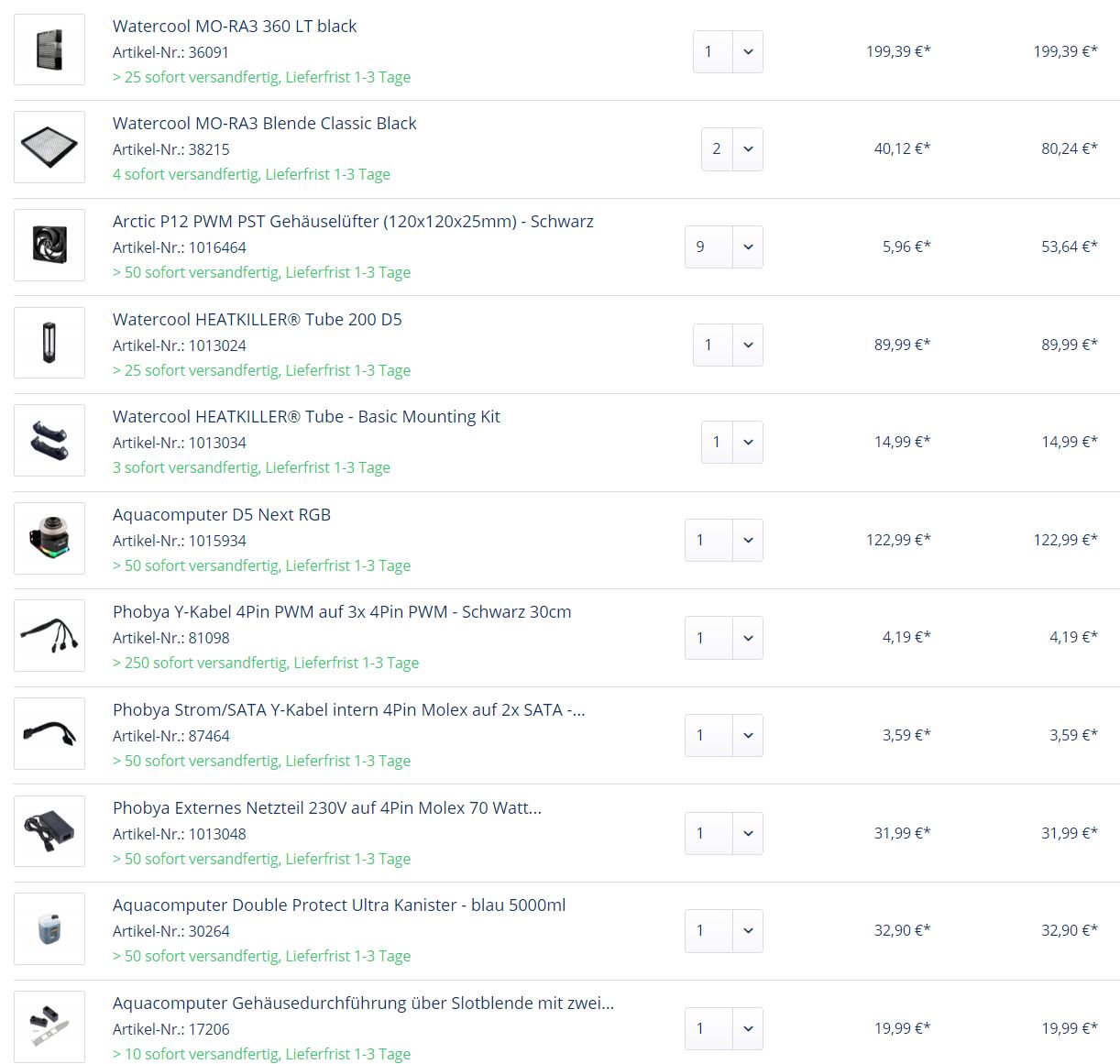This screenshot has width=1120, height=1064.
Task: Open the Double Protect Ultra canister image
Action: coord(49,929)
